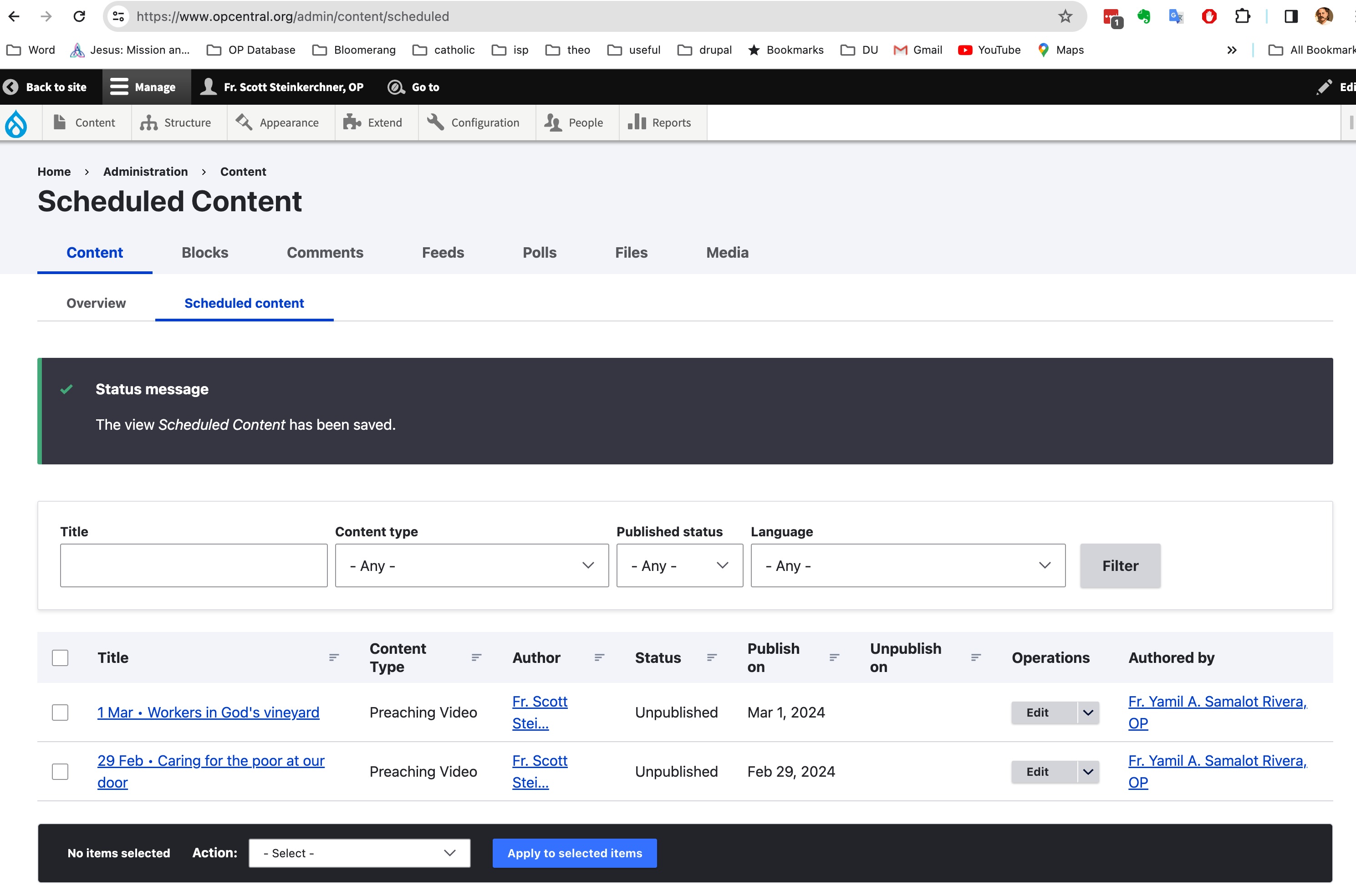Image resolution: width=1356 pixels, height=896 pixels.
Task: Click into the Title filter text field
Action: 193,565
